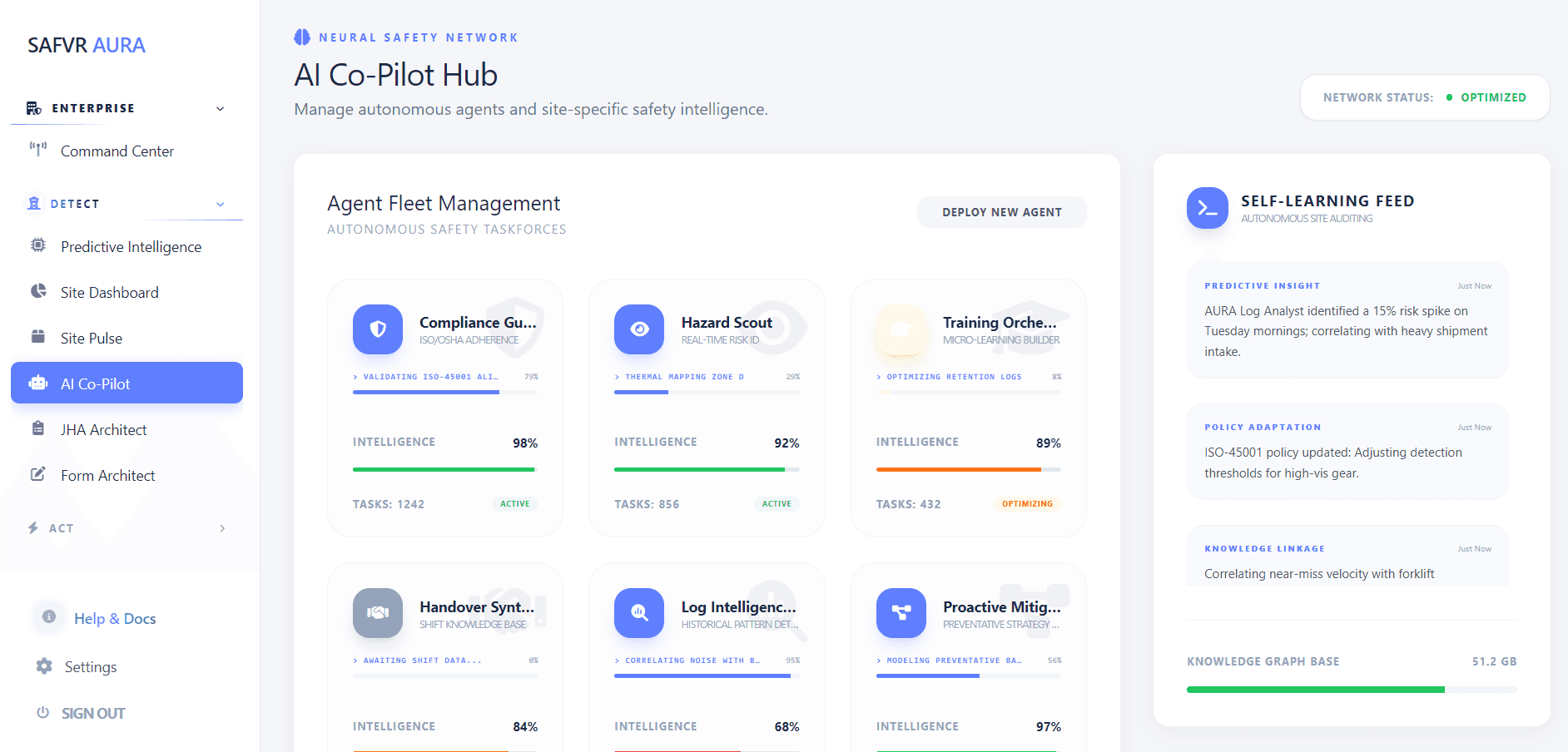
Task: Click Training Orchestrator orange intelligence bar
Action: click(968, 469)
